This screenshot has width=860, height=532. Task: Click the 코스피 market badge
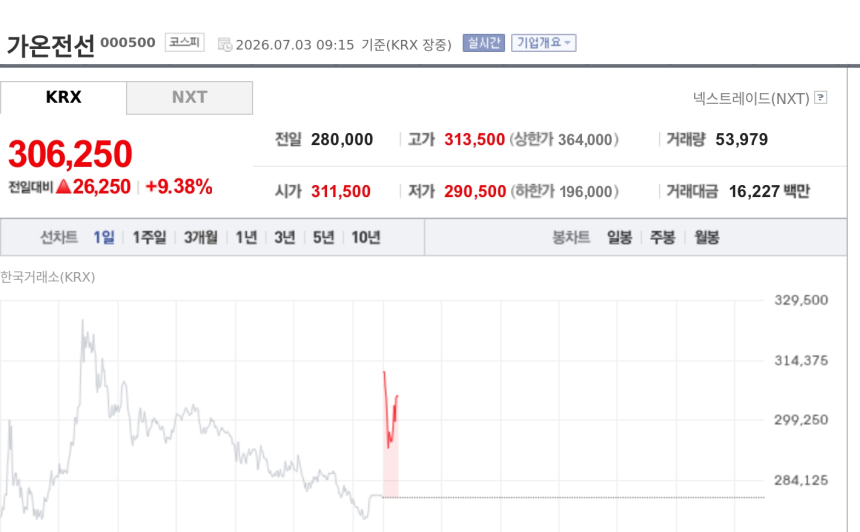(x=184, y=42)
